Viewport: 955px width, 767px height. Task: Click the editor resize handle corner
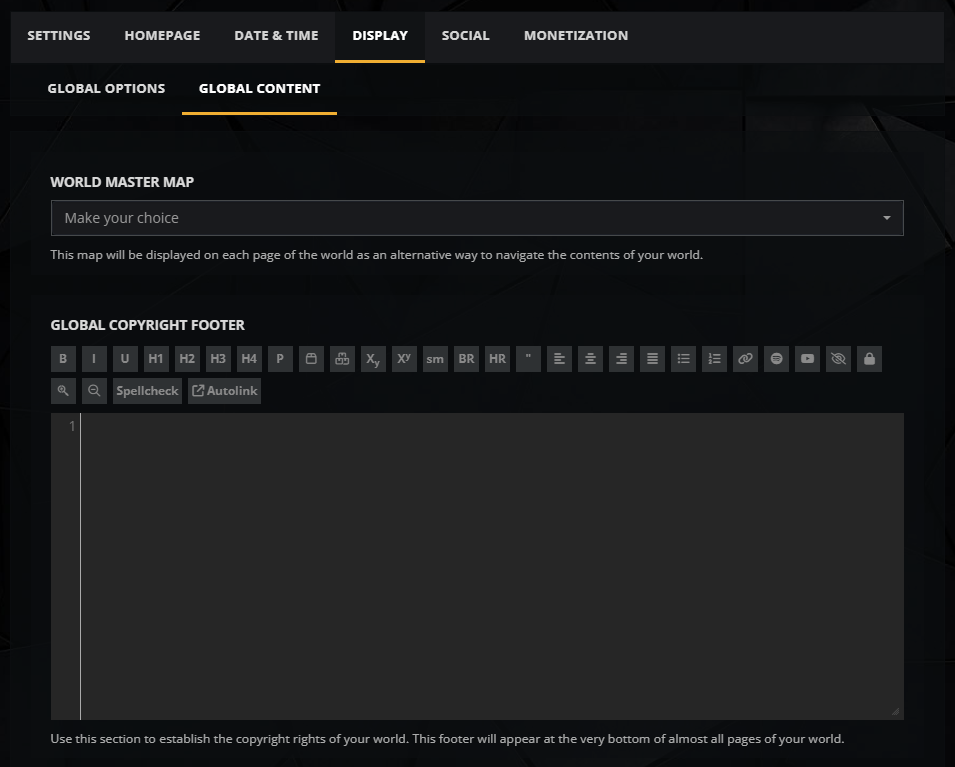coord(895,712)
